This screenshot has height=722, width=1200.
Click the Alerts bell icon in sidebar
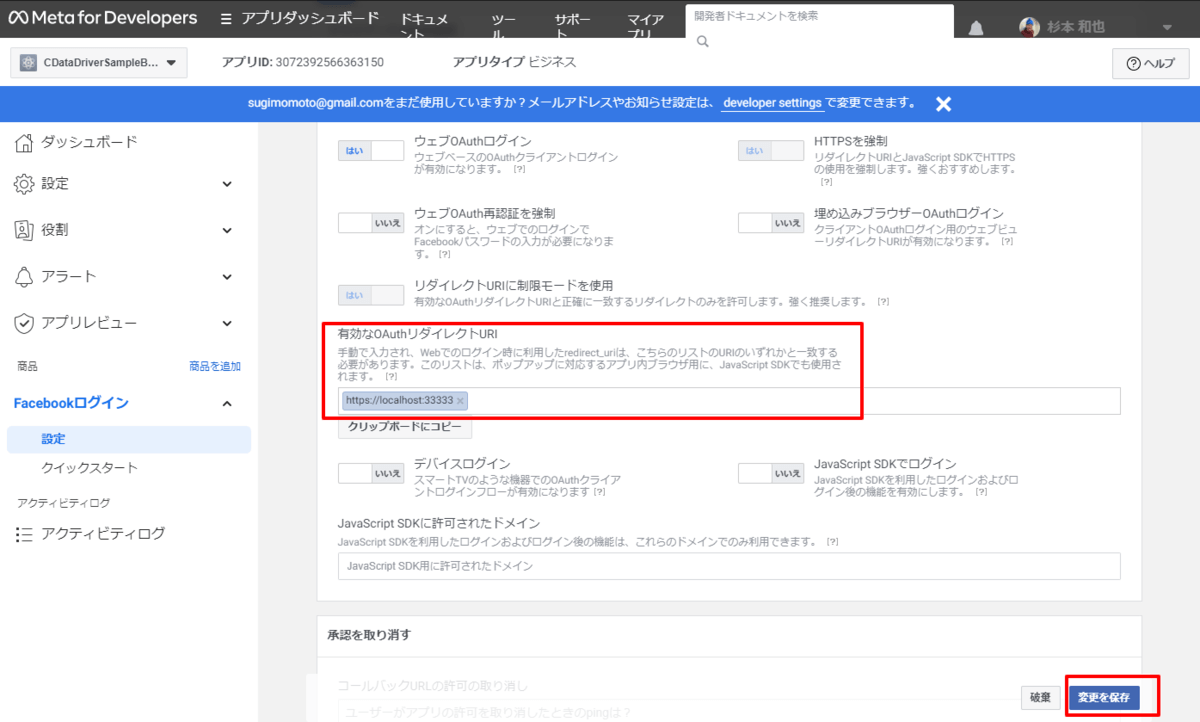coord(24,276)
